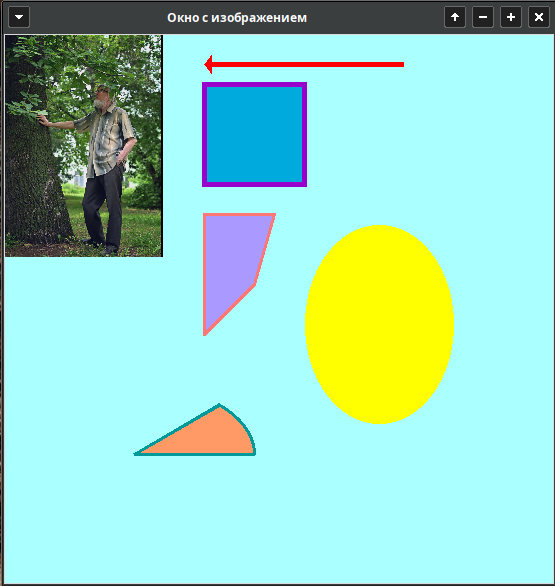The image size is (555, 586).
Task: Maximize the window with the plus button
Action: pyautogui.click(x=511, y=17)
